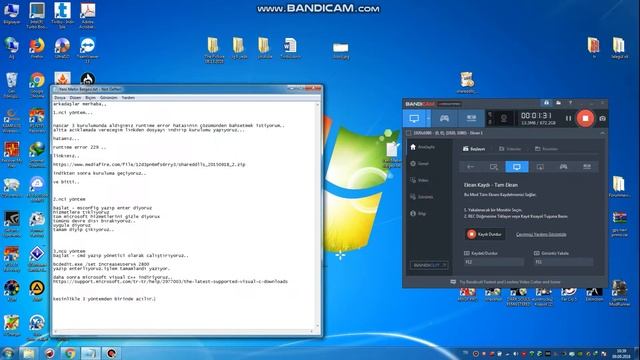
Task: Select the Bilgisayar computer desktop icon
Action: [11, 13]
